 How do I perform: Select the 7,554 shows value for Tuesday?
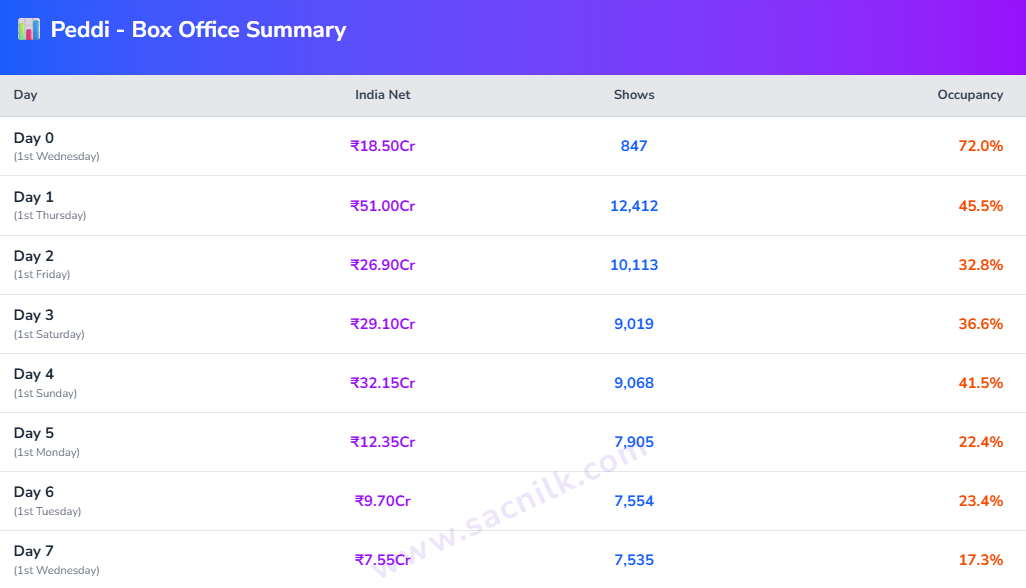coord(634,501)
